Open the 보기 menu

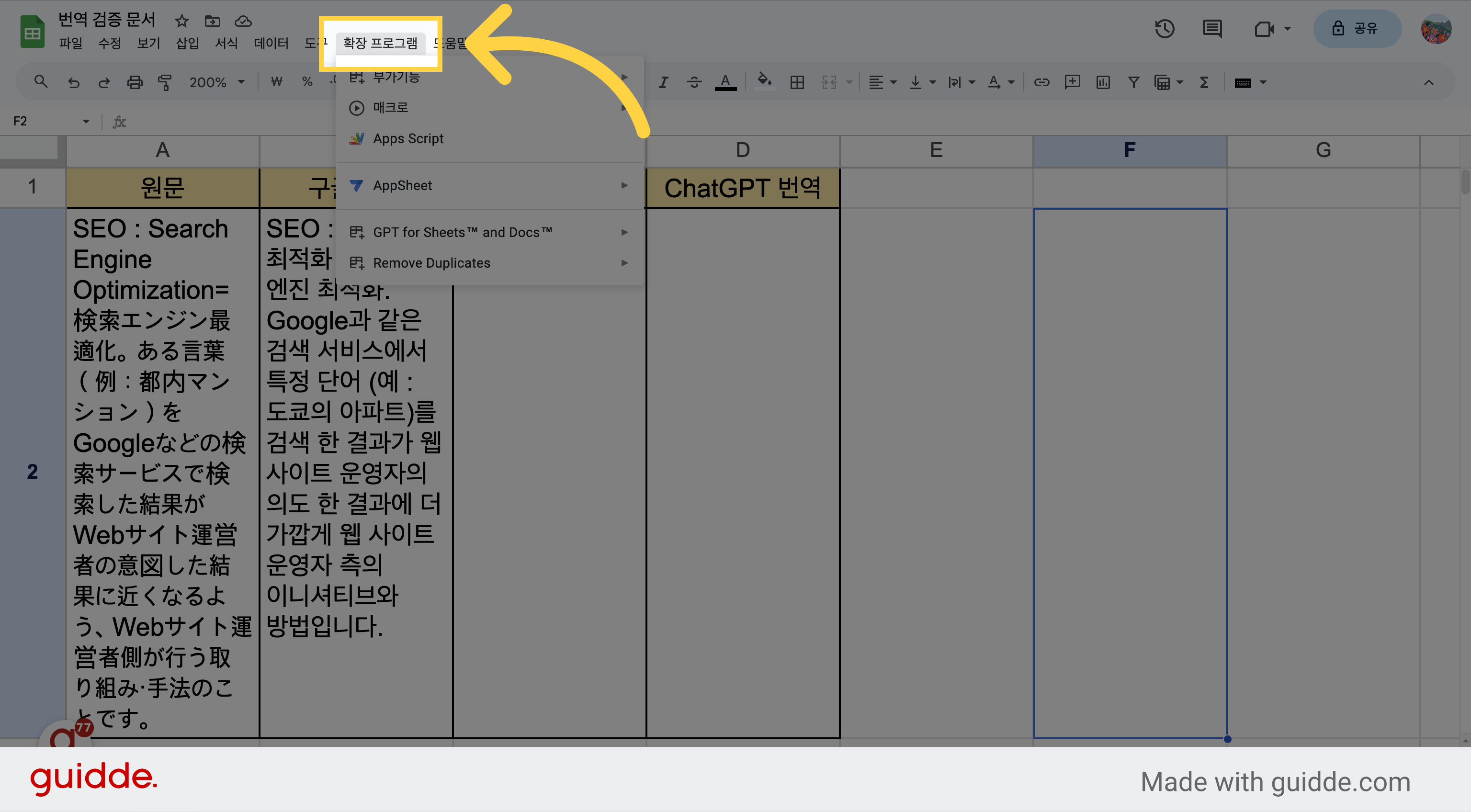(148, 44)
